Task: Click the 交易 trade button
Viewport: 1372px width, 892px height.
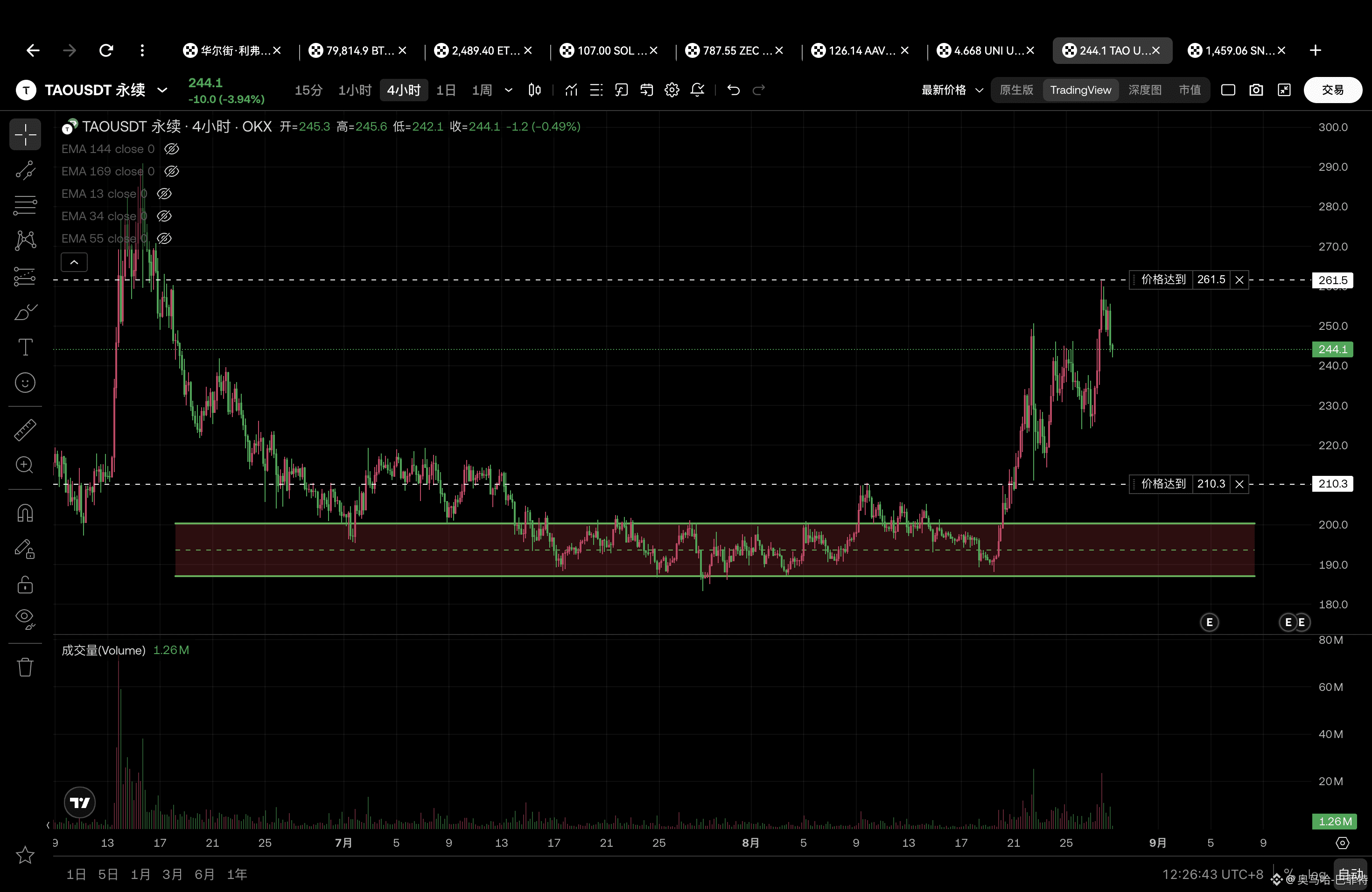Action: pos(1333,90)
